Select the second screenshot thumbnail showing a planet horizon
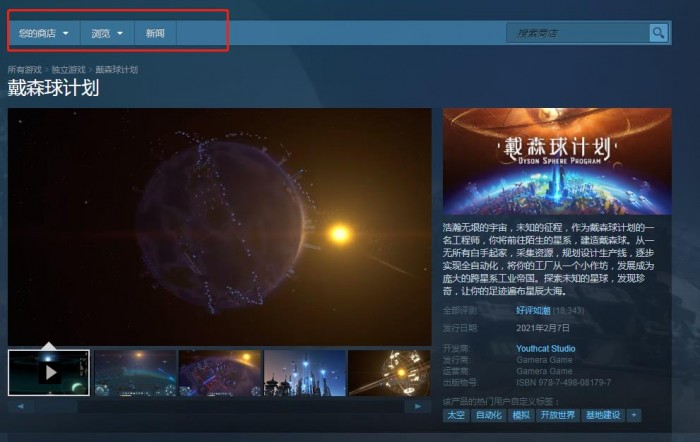This screenshot has height=442, width=700. [135, 373]
